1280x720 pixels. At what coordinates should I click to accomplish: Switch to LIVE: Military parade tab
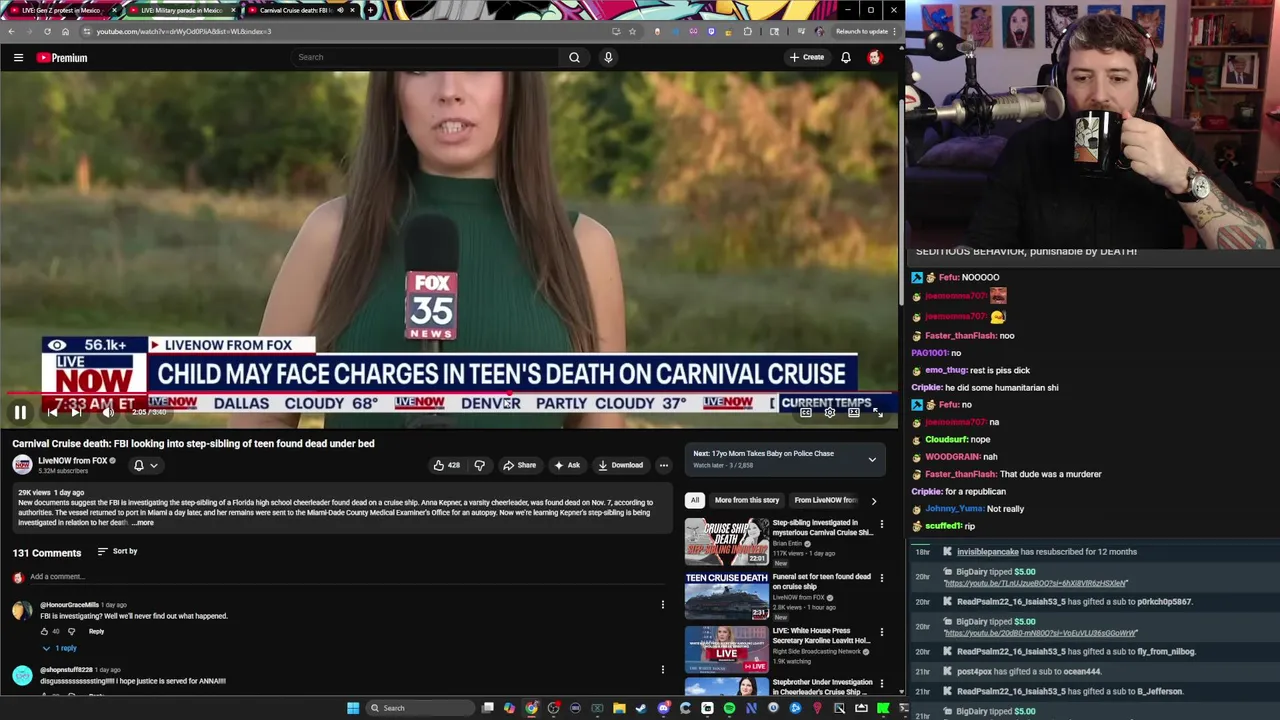181,10
